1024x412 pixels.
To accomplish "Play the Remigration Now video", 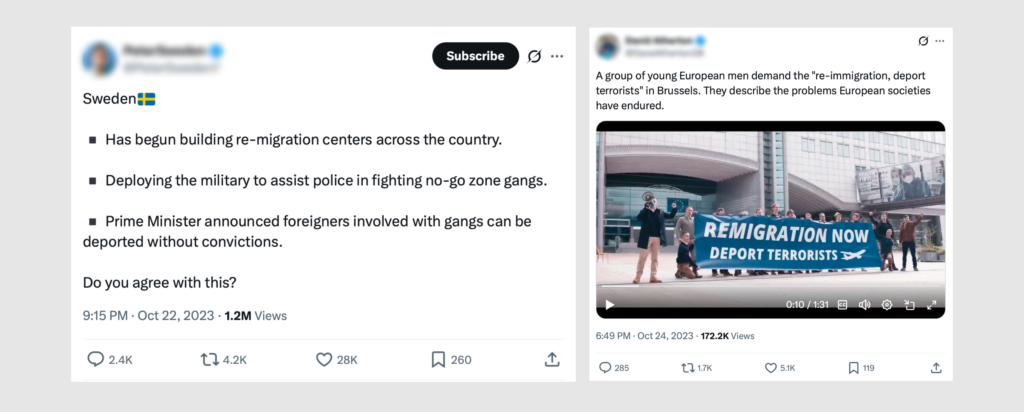I will pos(610,305).
